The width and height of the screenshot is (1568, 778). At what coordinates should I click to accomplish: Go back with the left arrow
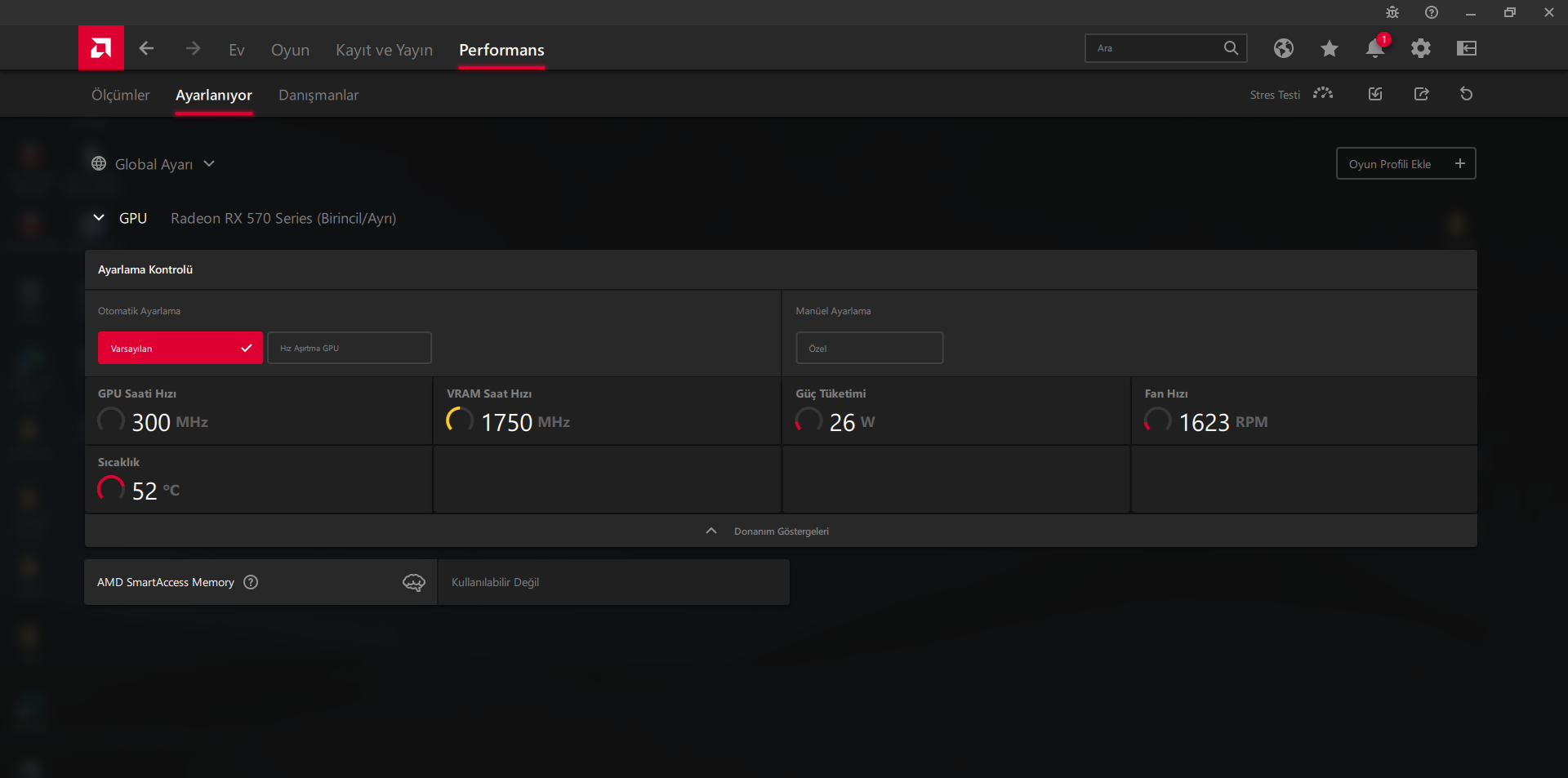(146, 49)
